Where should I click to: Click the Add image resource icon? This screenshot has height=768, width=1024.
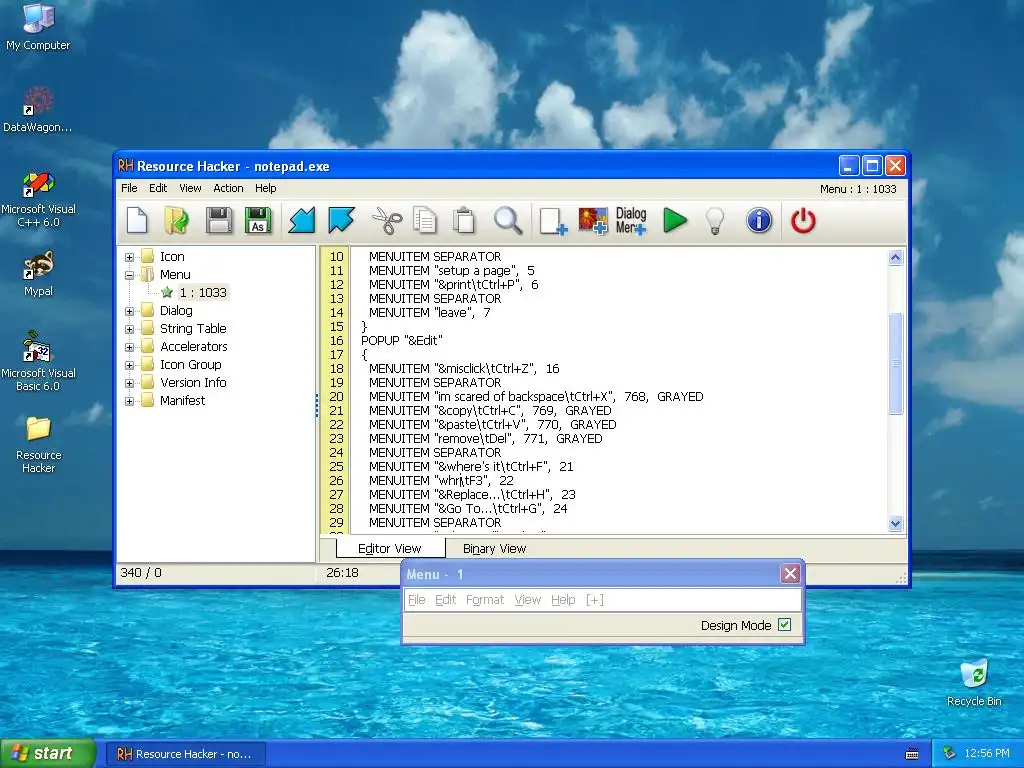[592, 221]
